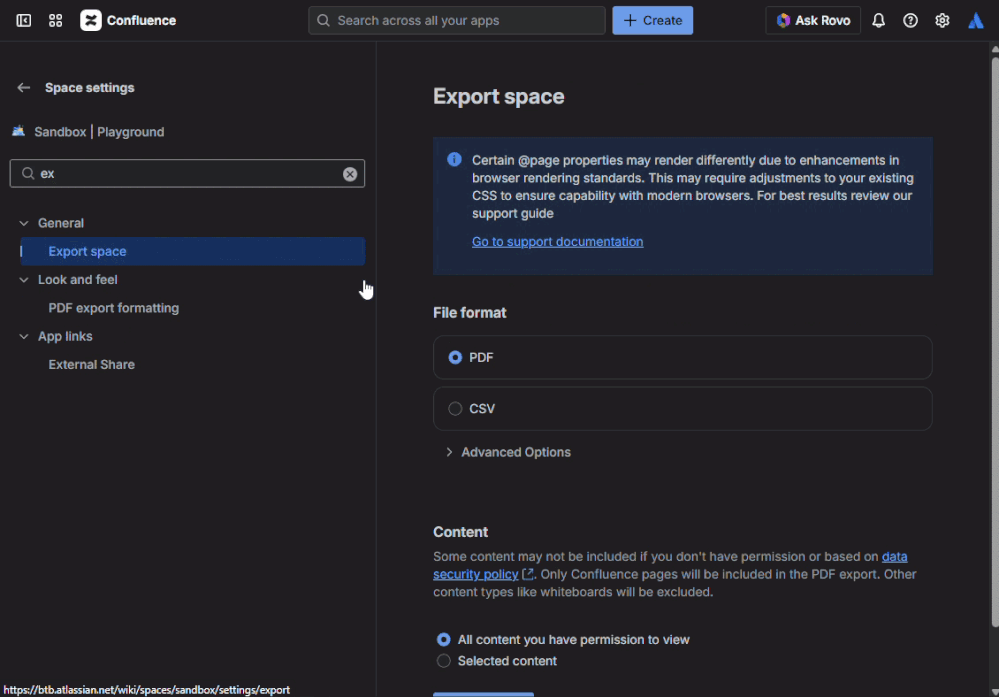Open the notifications bell
Screen dimensions: 999x697
pyautogui.click(x=878, y=20)
